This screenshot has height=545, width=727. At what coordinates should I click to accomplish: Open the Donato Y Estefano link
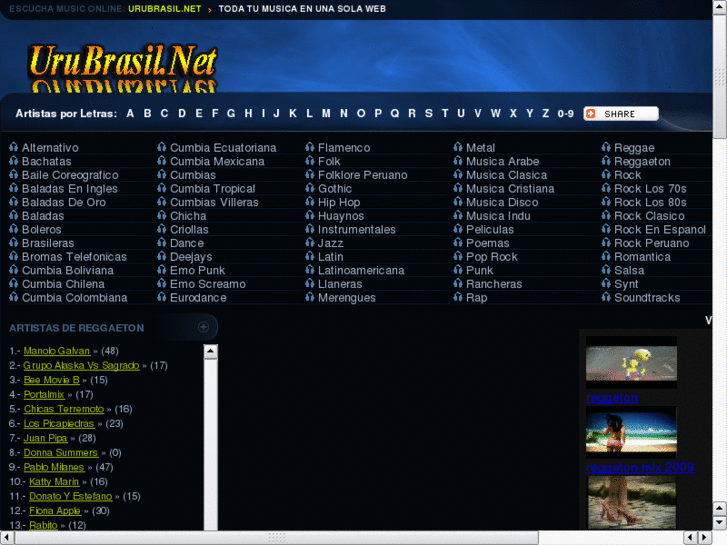tap(70, 496)
